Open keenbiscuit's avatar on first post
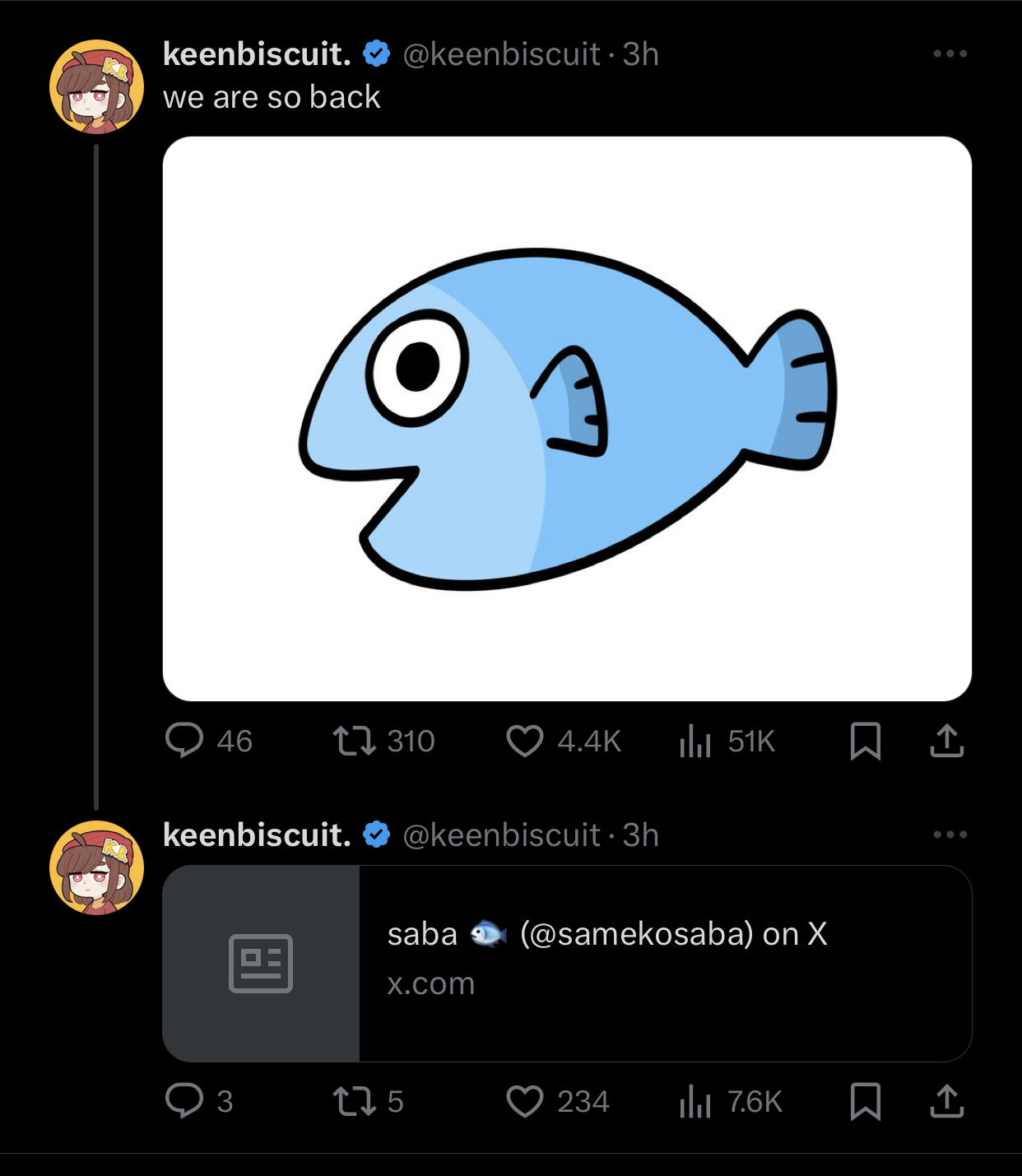Image resolution: width=1022 pixels, height=1176 pixels. (x=96, y=86)
